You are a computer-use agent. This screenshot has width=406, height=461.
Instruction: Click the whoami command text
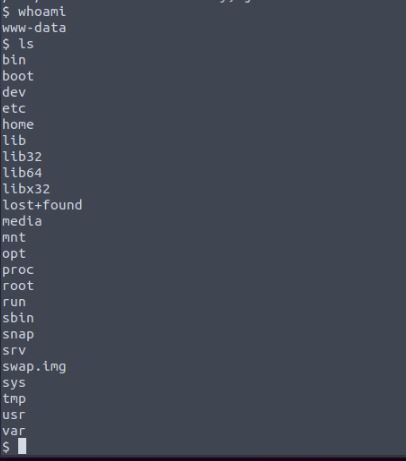42,12
